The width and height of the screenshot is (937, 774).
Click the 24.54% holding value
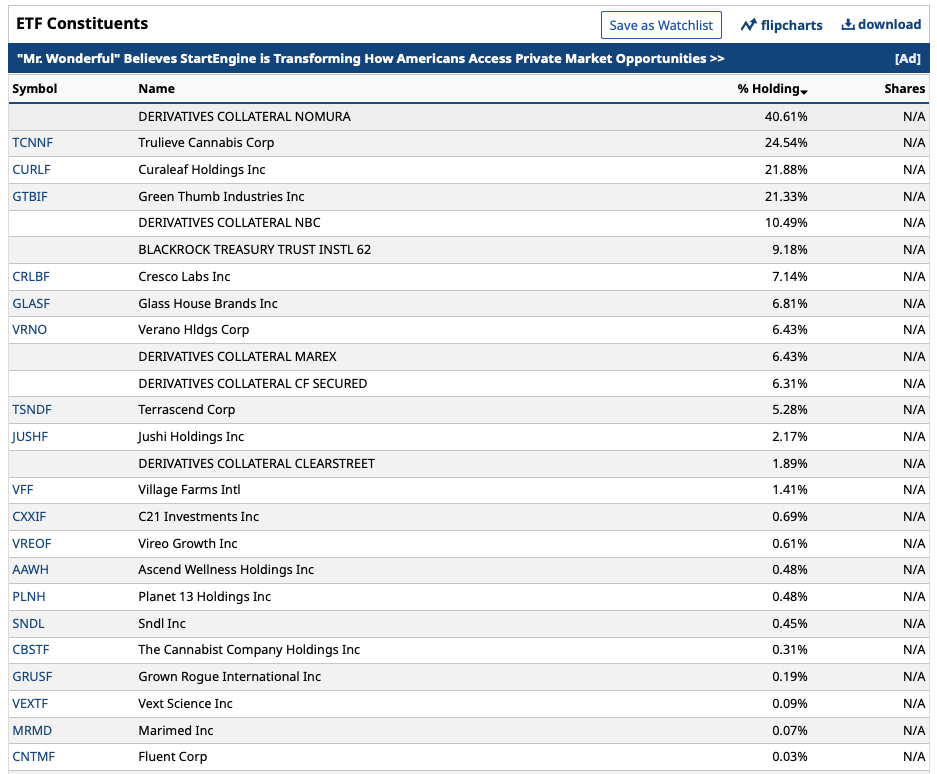tap(786, 143)
